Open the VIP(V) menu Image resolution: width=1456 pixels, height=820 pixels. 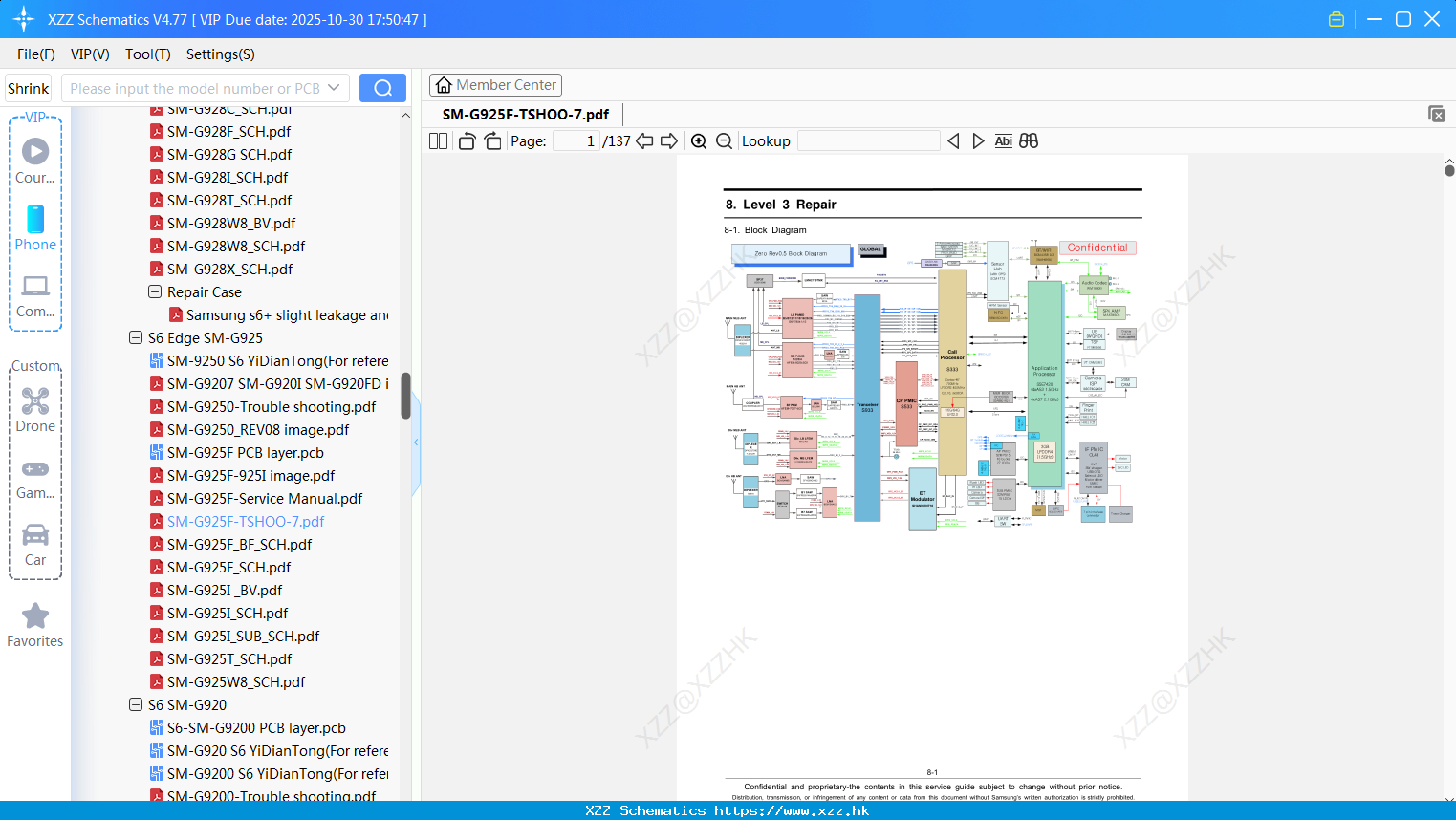[90, 54]
